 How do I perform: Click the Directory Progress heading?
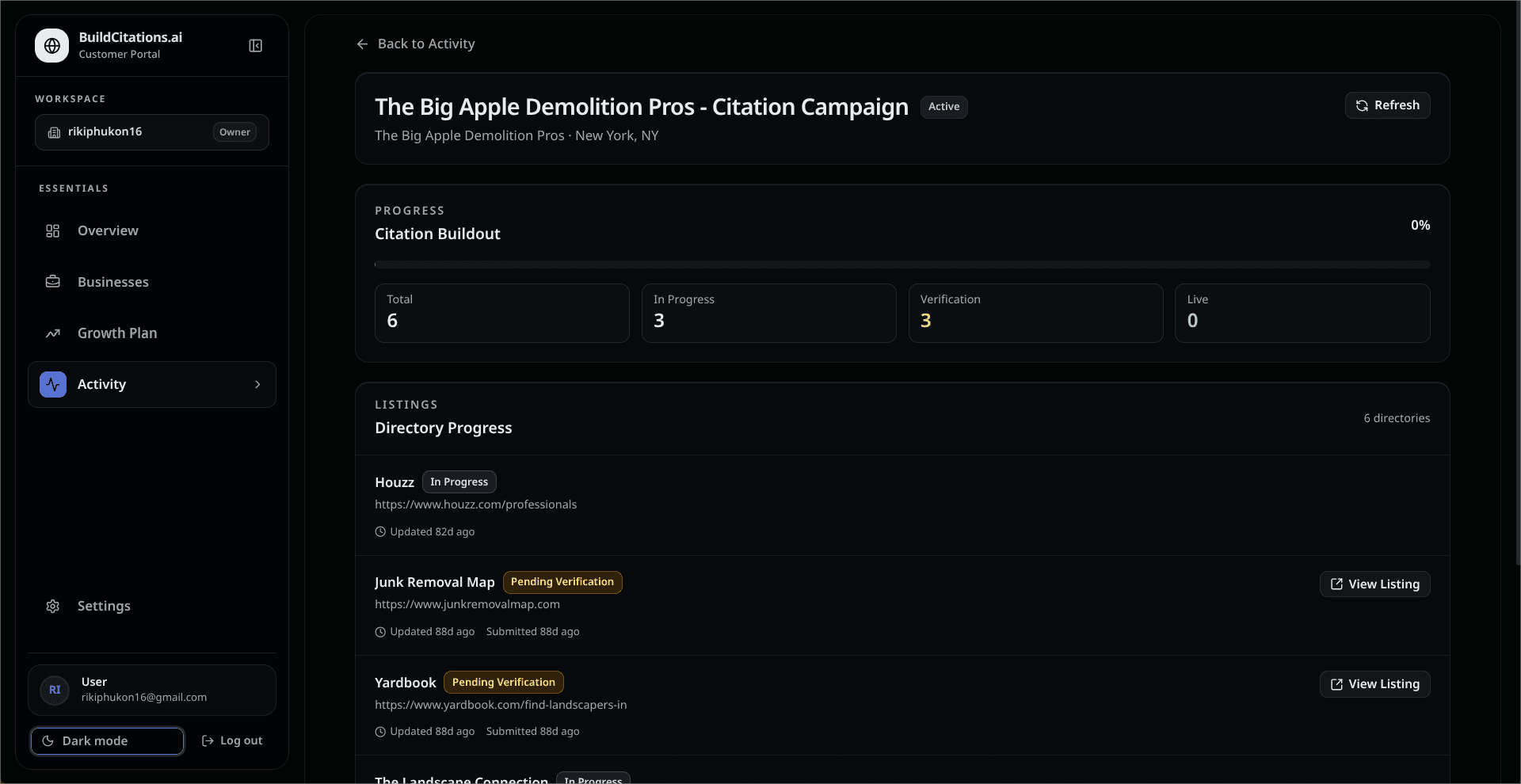pyautogui.click(x=443, y=428)
